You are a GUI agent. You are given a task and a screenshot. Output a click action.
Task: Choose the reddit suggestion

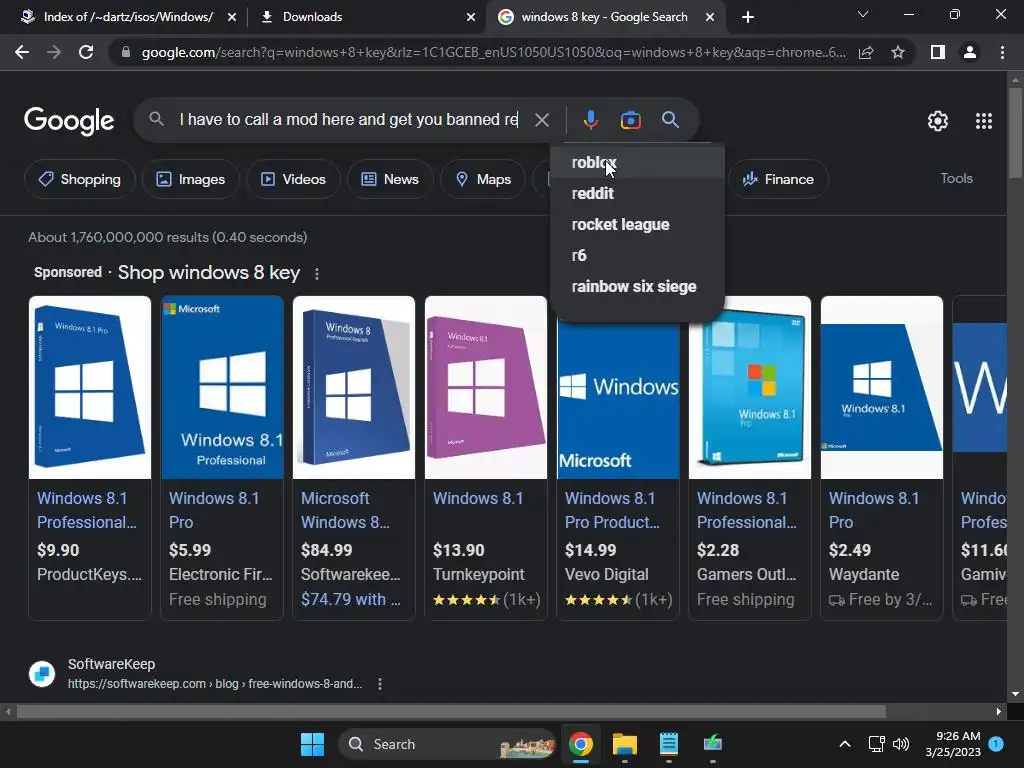(637, 193)
